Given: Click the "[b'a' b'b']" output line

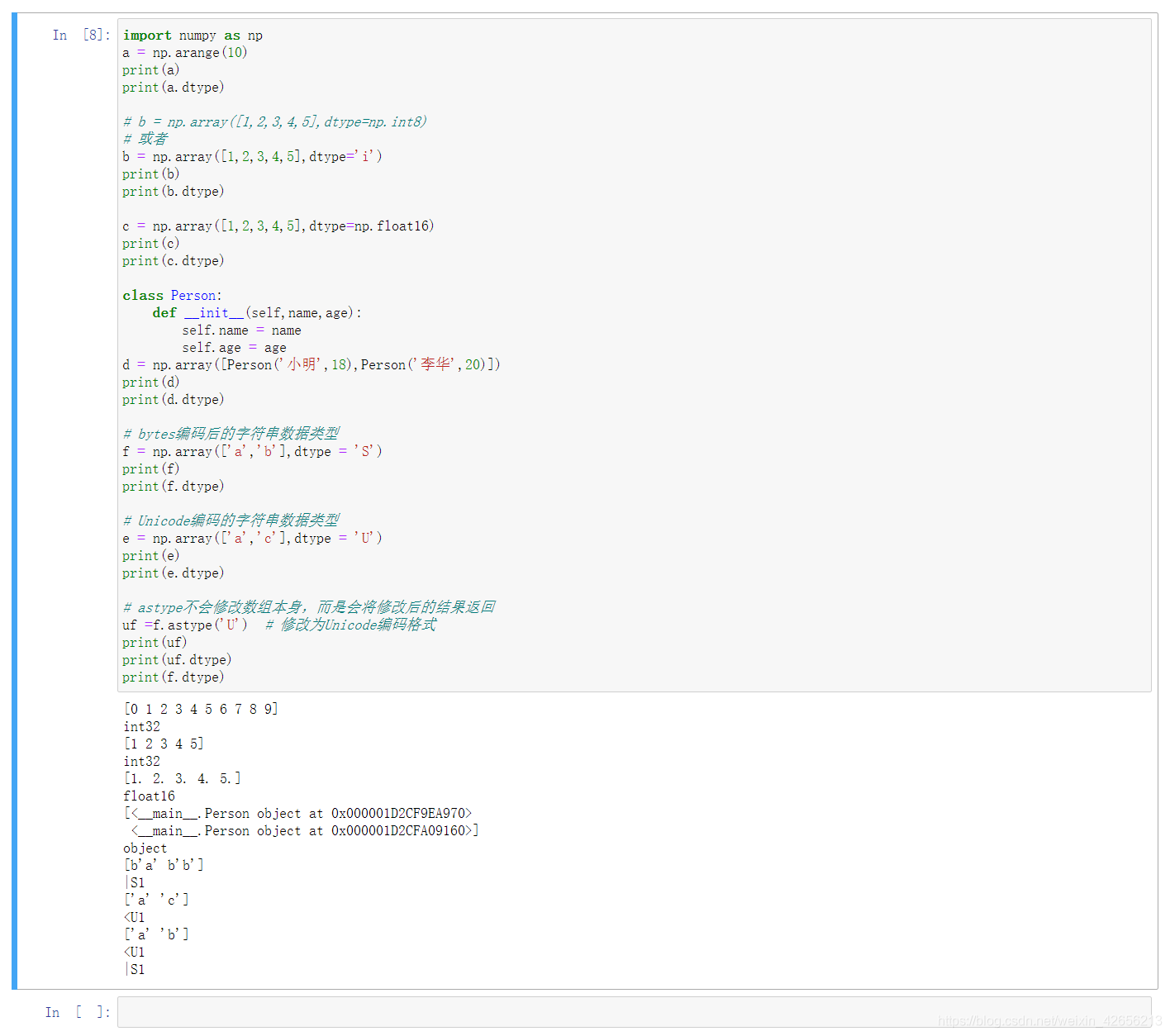Looking at the screenshot, I should [164, 866].
